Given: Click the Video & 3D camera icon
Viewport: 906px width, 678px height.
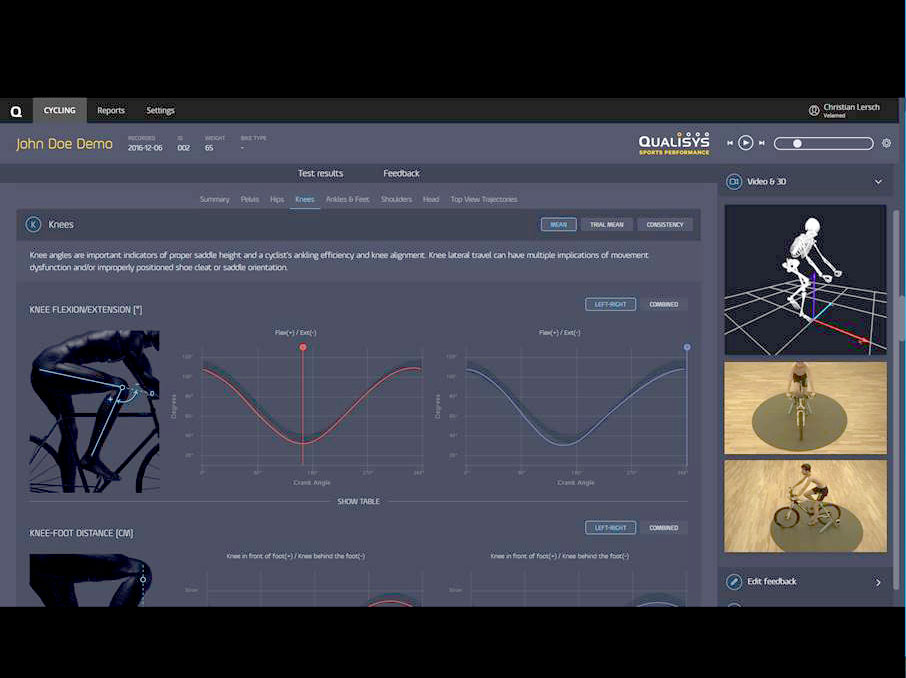Looking at the screenshot, I should click(x=734, y=181).
